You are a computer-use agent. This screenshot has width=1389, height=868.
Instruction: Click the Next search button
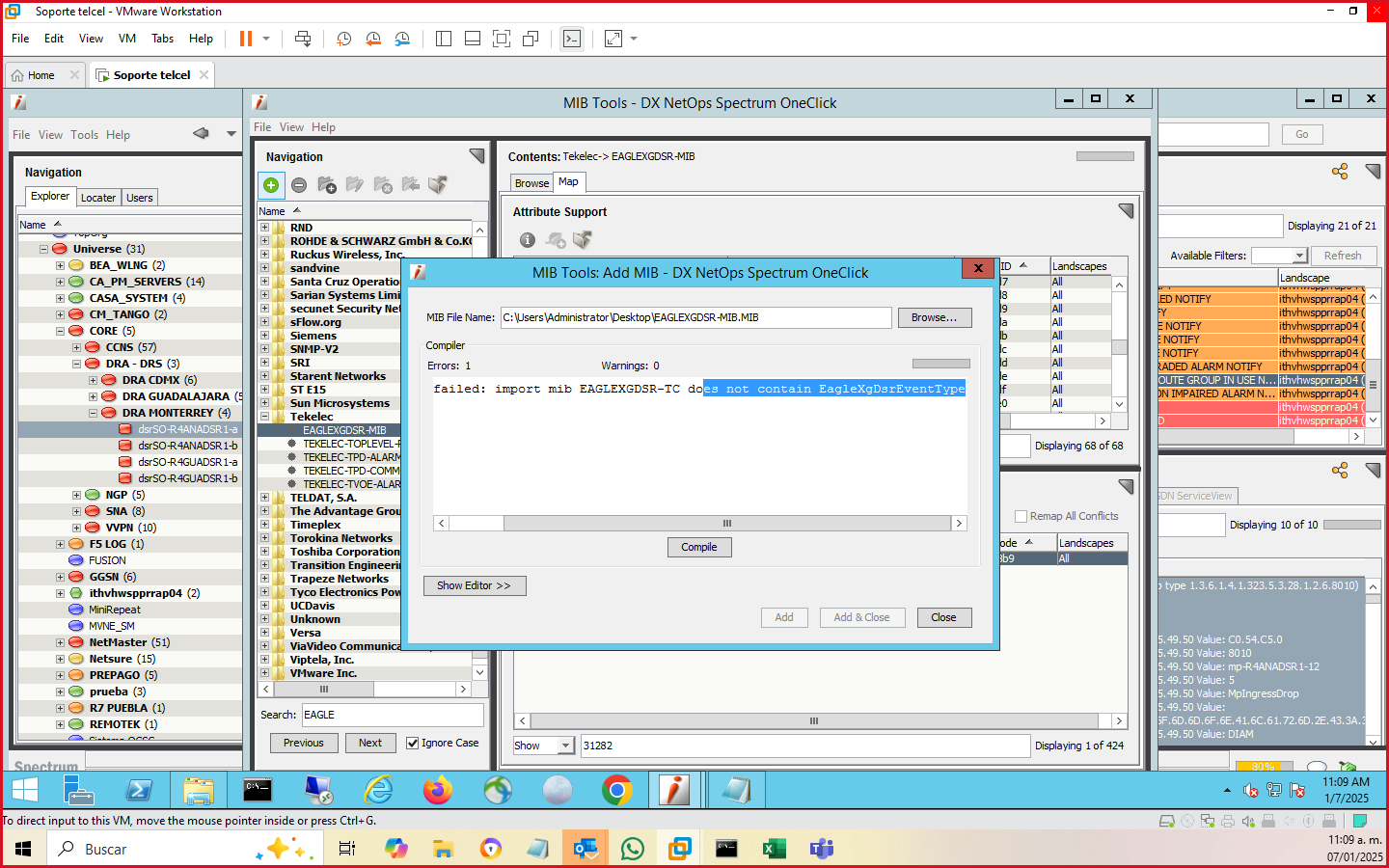click(370, 743)
